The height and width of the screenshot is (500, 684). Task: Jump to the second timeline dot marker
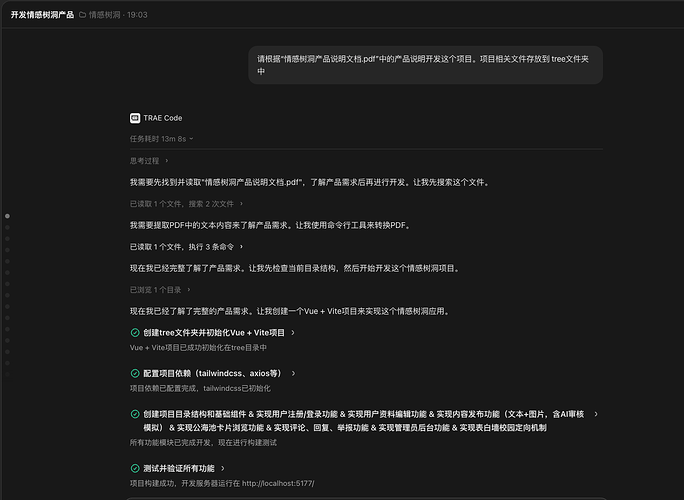7,227
